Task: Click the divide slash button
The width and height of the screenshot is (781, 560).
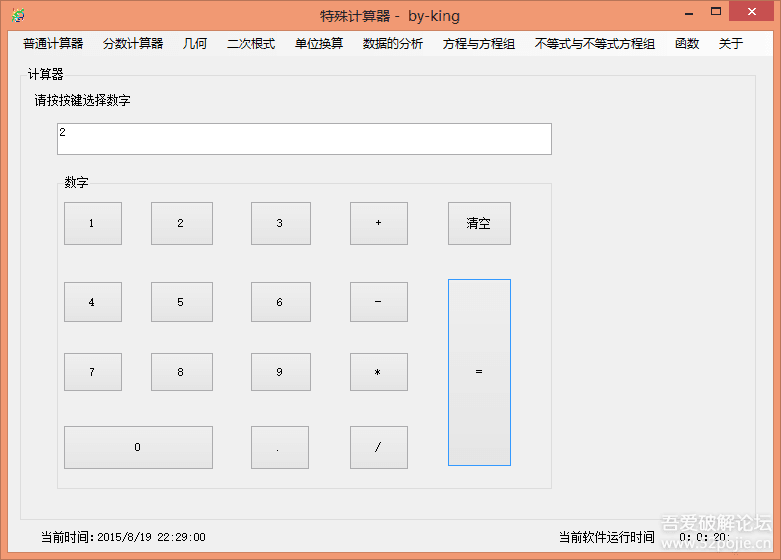Action: tap(379, 447)
